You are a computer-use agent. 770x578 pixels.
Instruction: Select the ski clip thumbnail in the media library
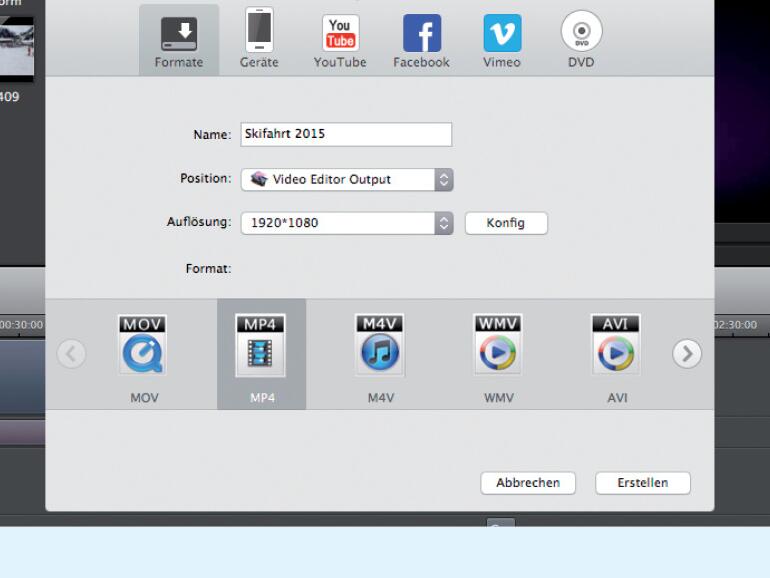[17, 49]
